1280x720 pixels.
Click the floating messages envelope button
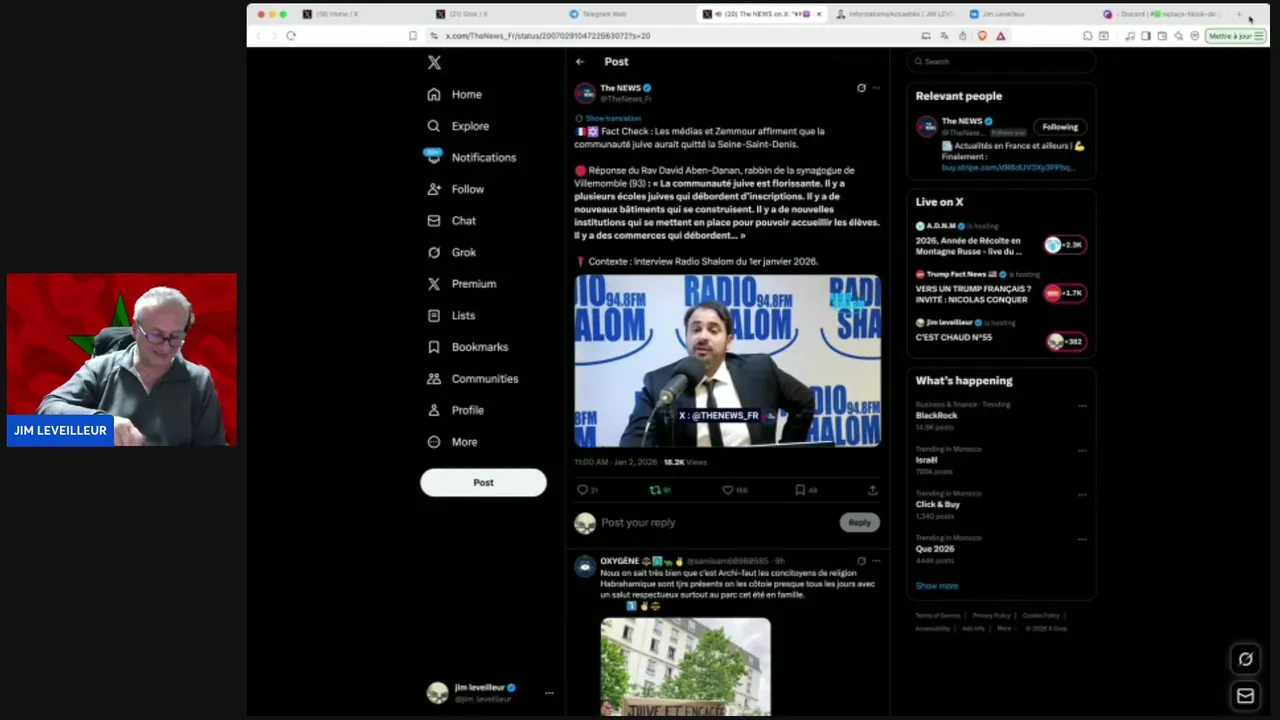(1245, 697)
